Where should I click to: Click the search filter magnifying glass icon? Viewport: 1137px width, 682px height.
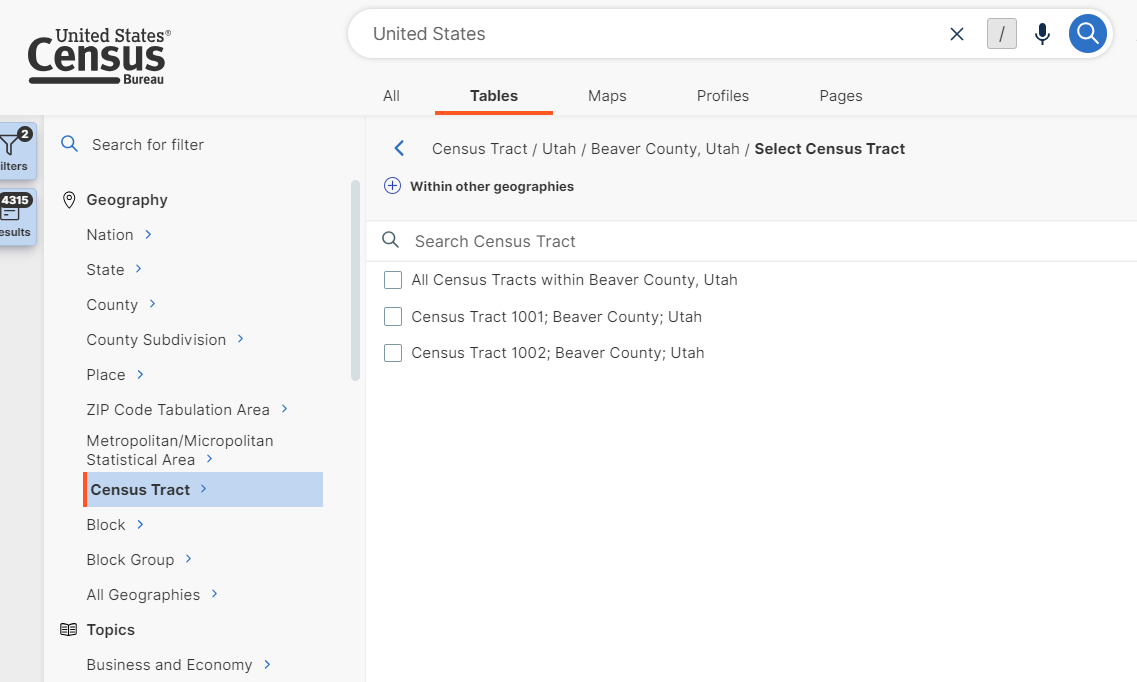pos(69,144)
